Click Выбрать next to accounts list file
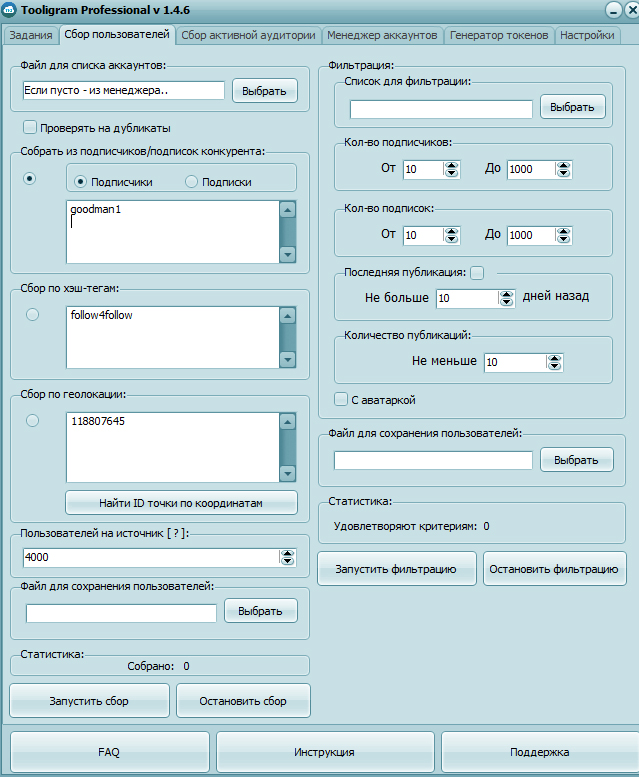Image resolution: width=639 pixels, height=777 pixels. [x=265, y=91]
